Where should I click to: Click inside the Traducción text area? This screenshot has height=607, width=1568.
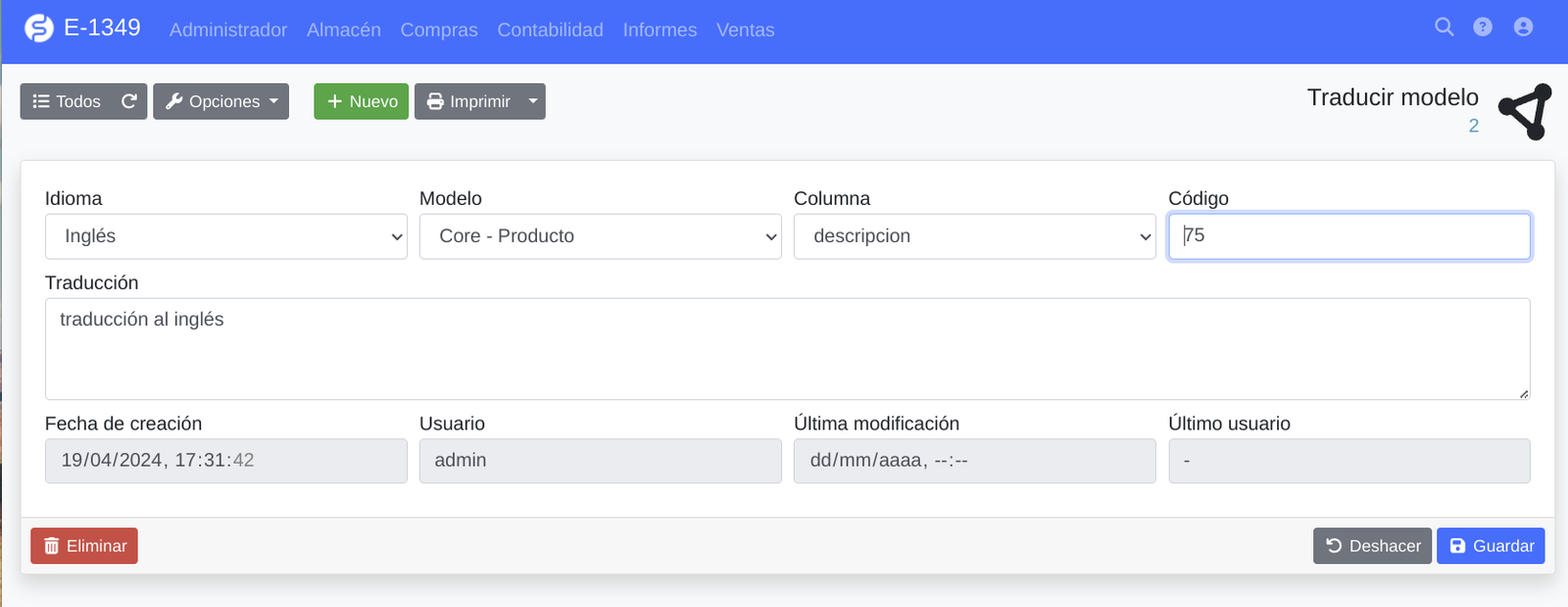[788, 349]
